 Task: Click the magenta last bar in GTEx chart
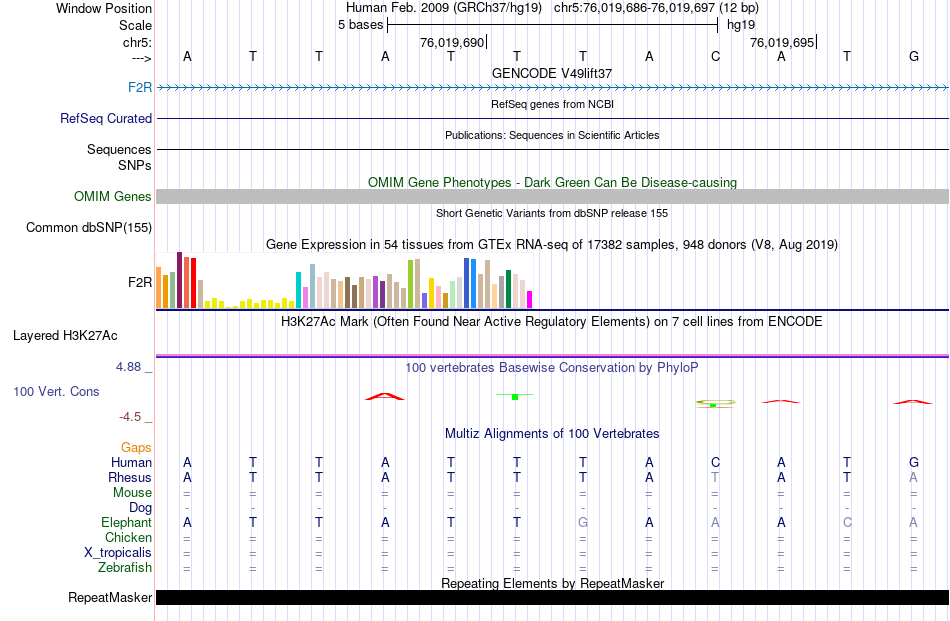pyautogui.click(x=530, y=300)
